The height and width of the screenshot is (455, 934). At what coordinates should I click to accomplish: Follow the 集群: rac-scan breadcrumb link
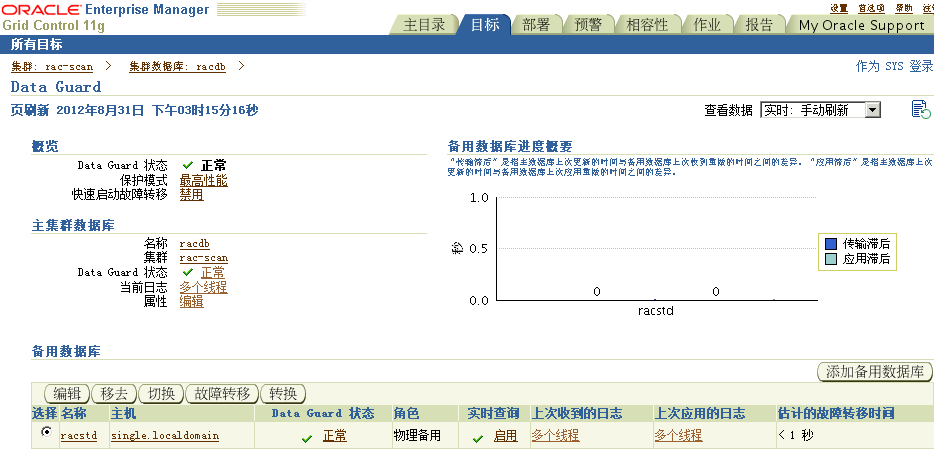coord(52,67)
